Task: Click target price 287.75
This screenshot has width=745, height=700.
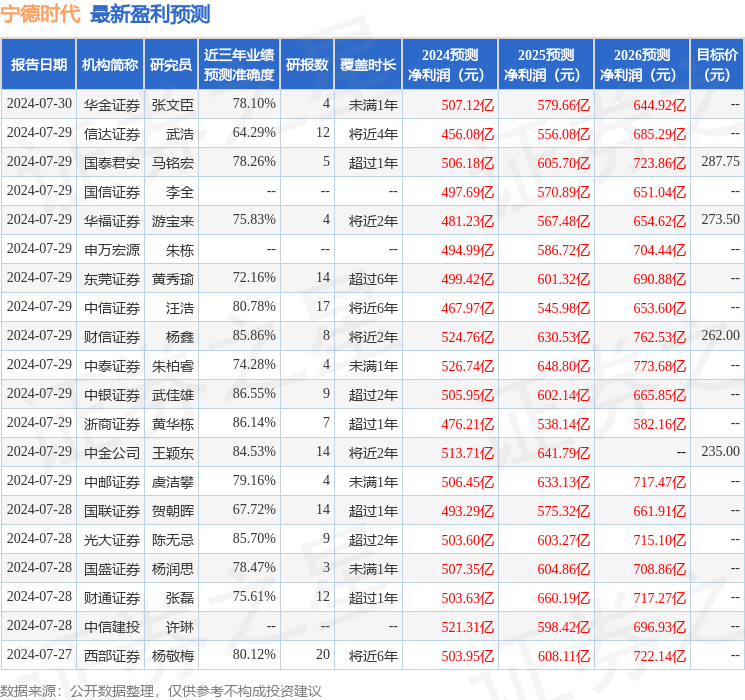Action: click(720, 162)
